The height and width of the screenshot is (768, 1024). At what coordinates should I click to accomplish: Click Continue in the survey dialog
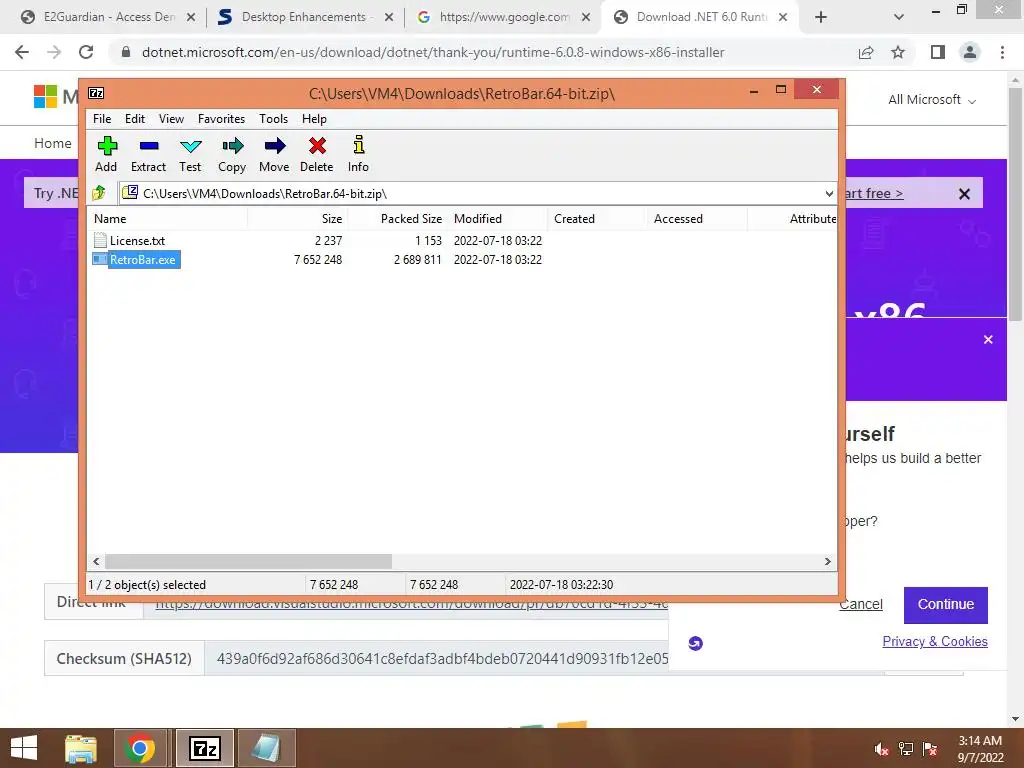point(946,605)
